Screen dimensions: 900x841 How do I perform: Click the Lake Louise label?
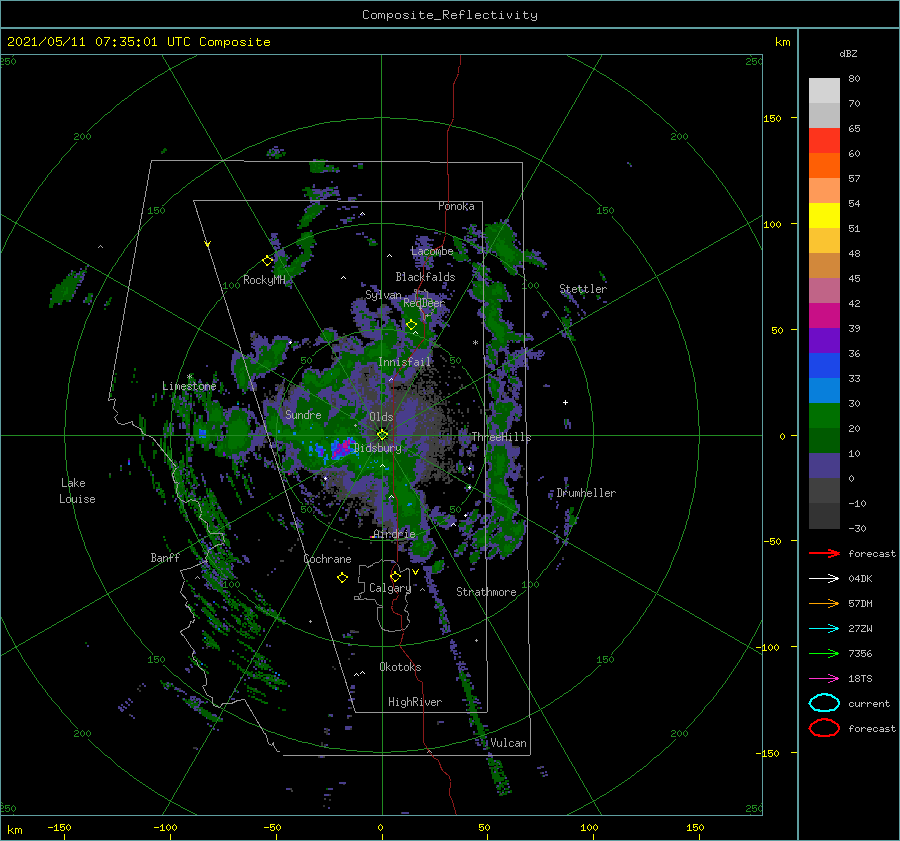[77, 491]
